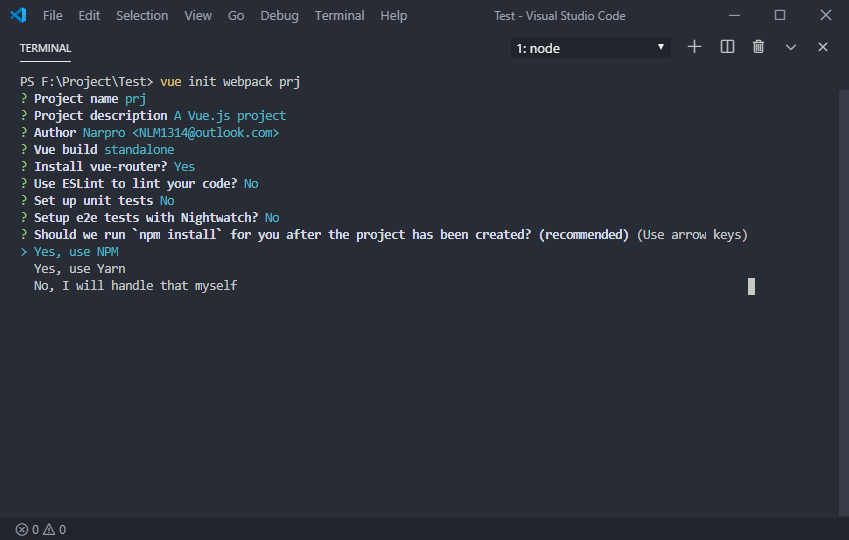Open the Help menu
849x540 pixels.
point(394,16)
